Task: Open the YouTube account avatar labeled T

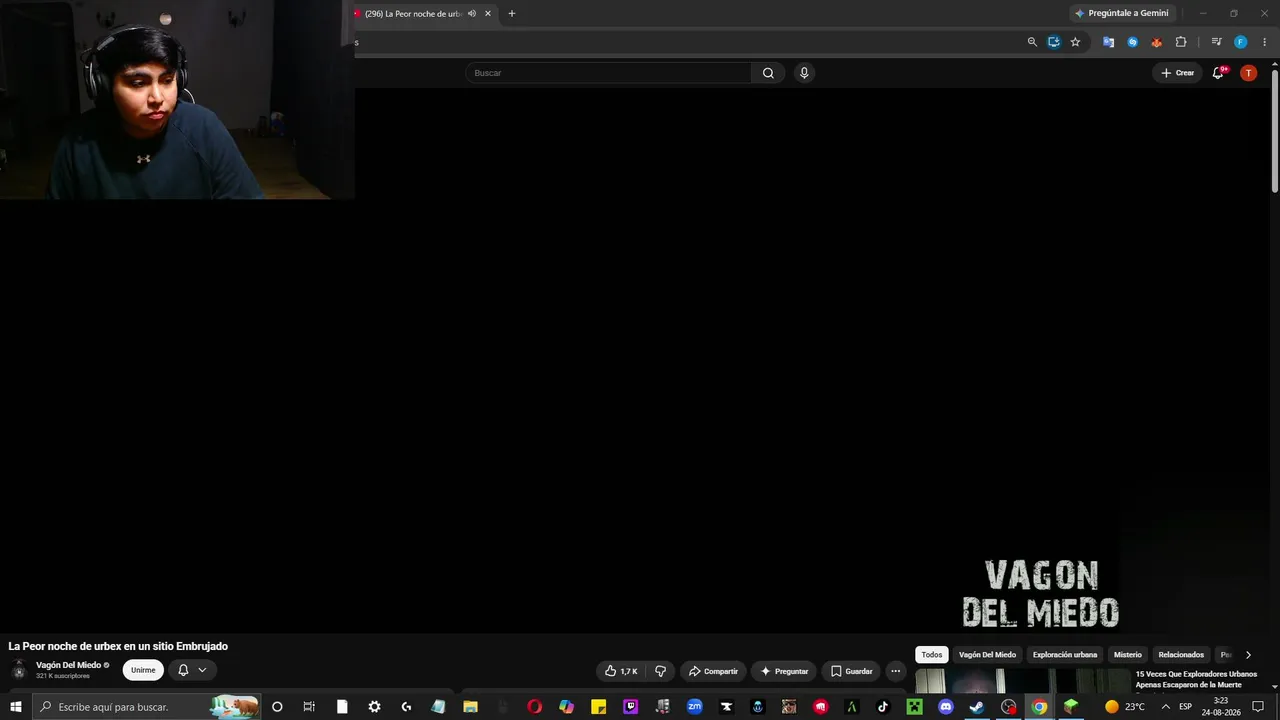Action: 1248,73
